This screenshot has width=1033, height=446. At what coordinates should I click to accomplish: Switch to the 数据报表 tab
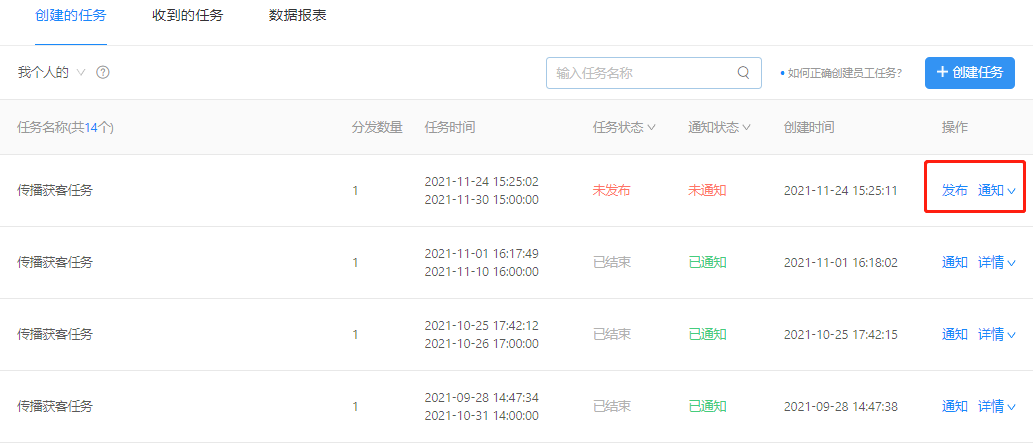298,16
